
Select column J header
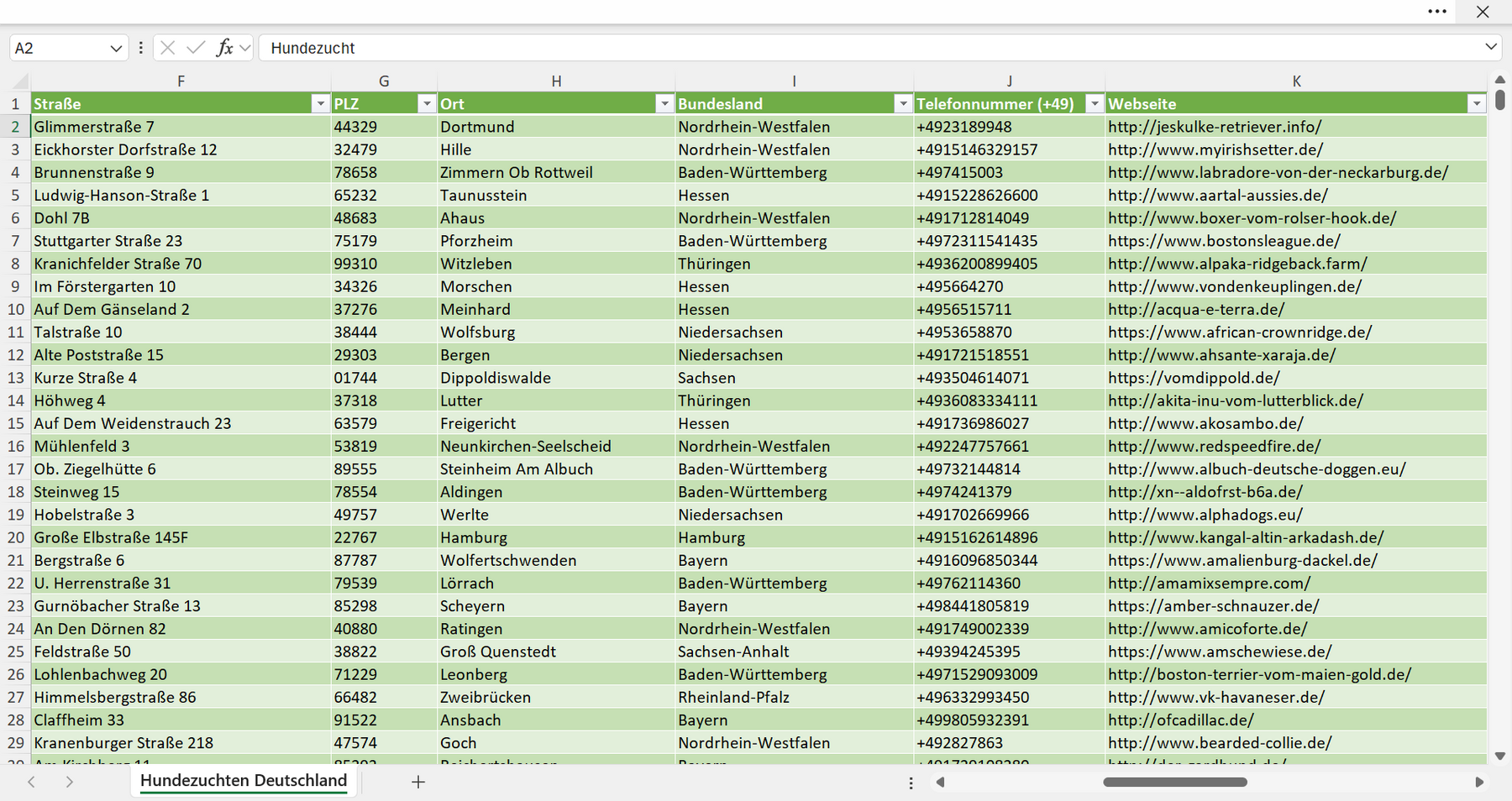point(1009,81)
